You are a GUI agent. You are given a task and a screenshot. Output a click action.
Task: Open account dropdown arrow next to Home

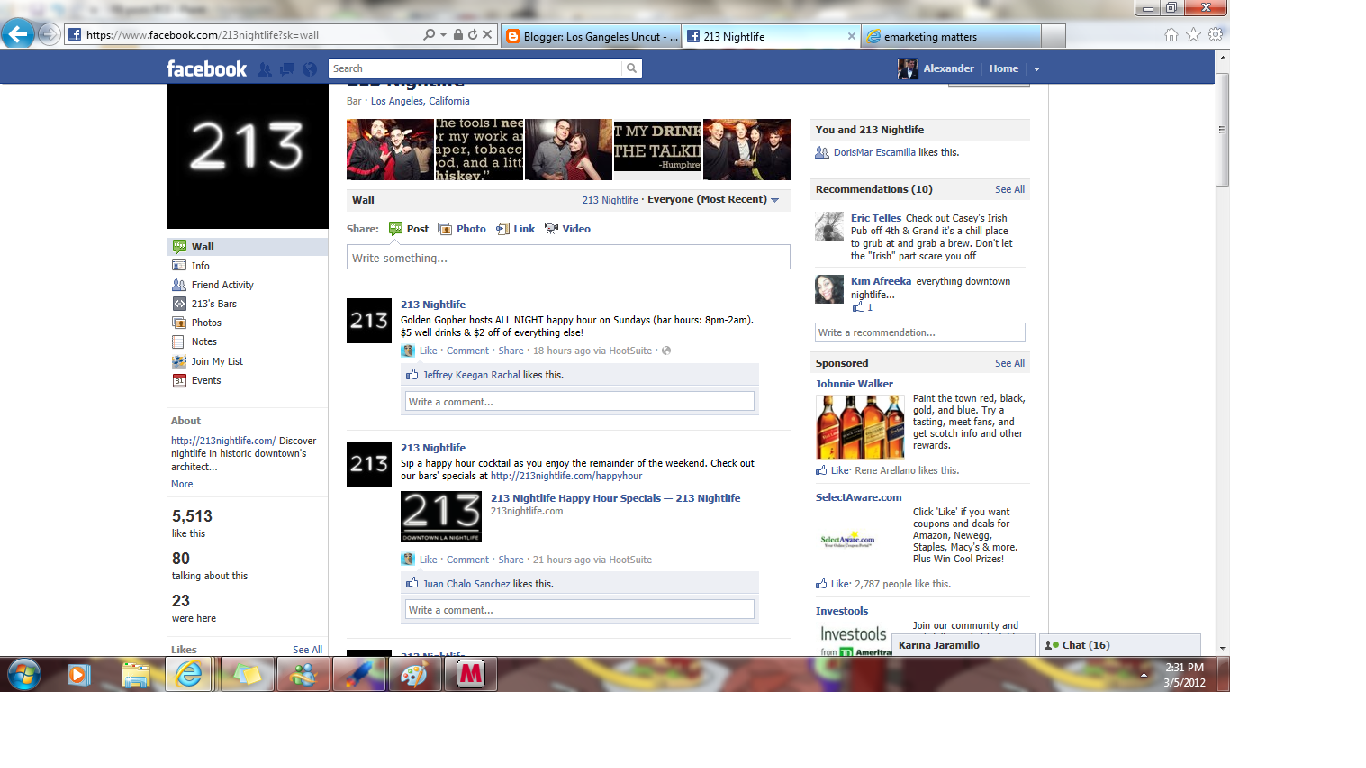click(x=1036, y=69)
